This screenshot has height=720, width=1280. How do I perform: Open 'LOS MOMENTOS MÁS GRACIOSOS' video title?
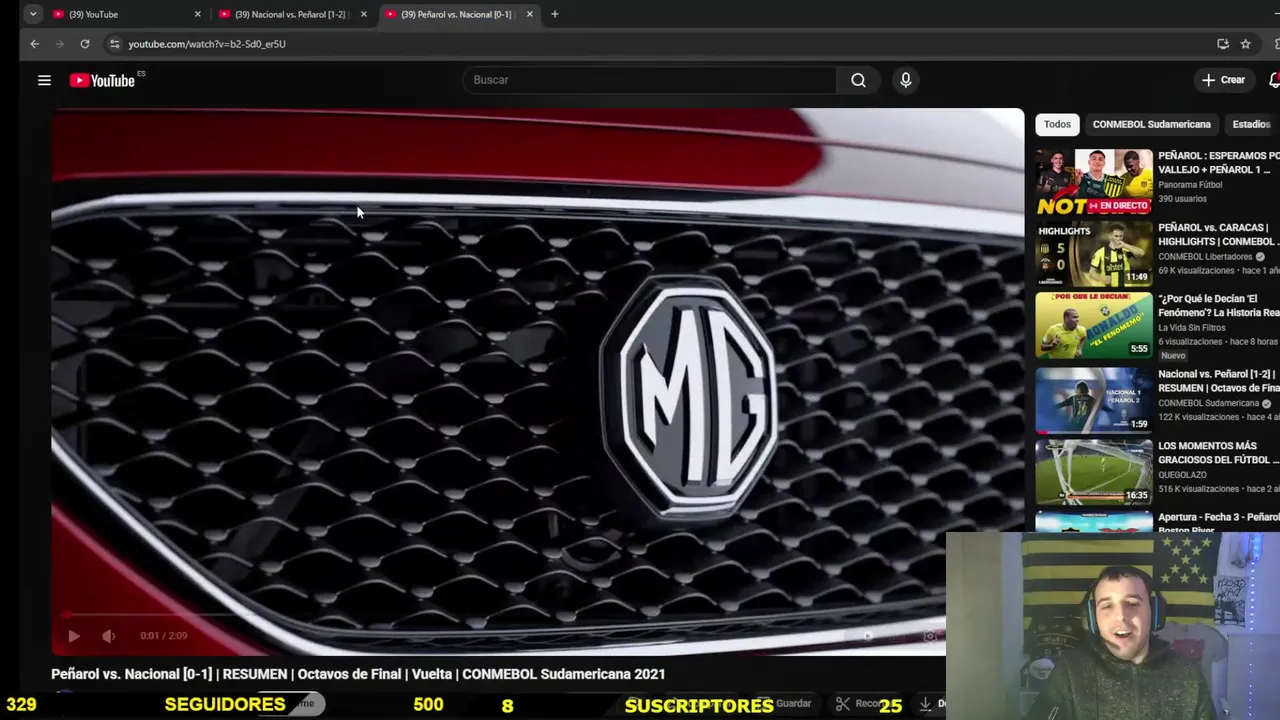pyautogui.click(x=1218, y=453)
